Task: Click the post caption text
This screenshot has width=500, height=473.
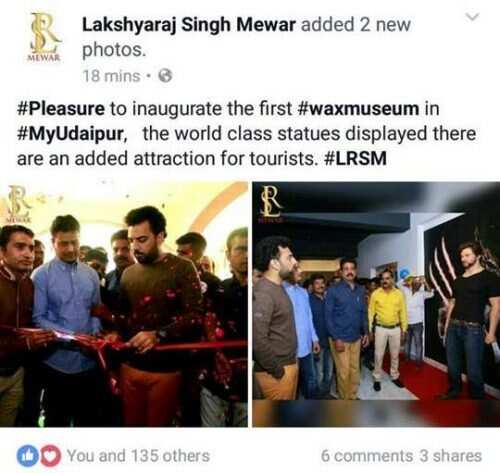Action: pyautogui.click(x=246, y=134)
